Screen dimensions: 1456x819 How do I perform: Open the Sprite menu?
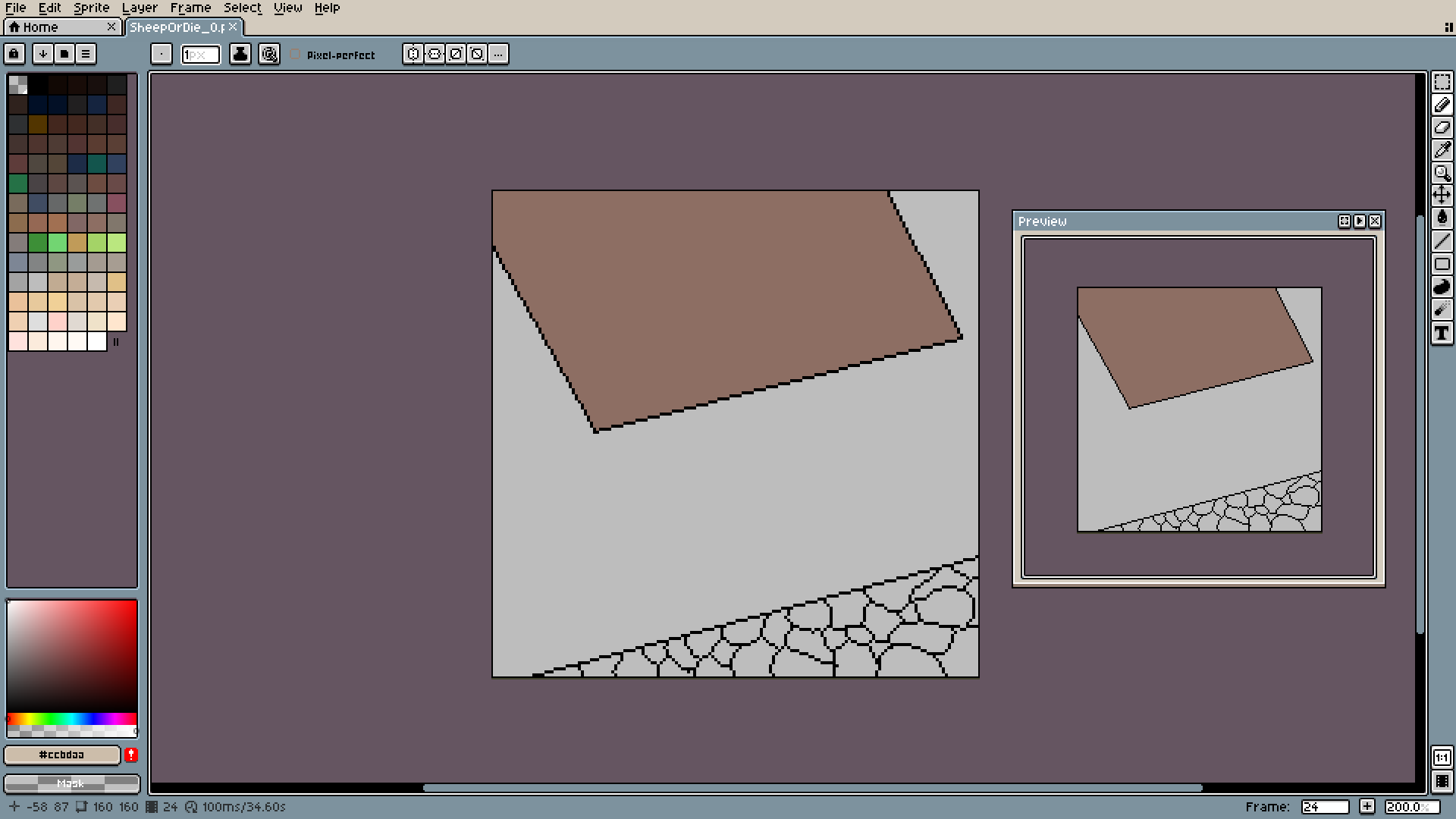91,8
